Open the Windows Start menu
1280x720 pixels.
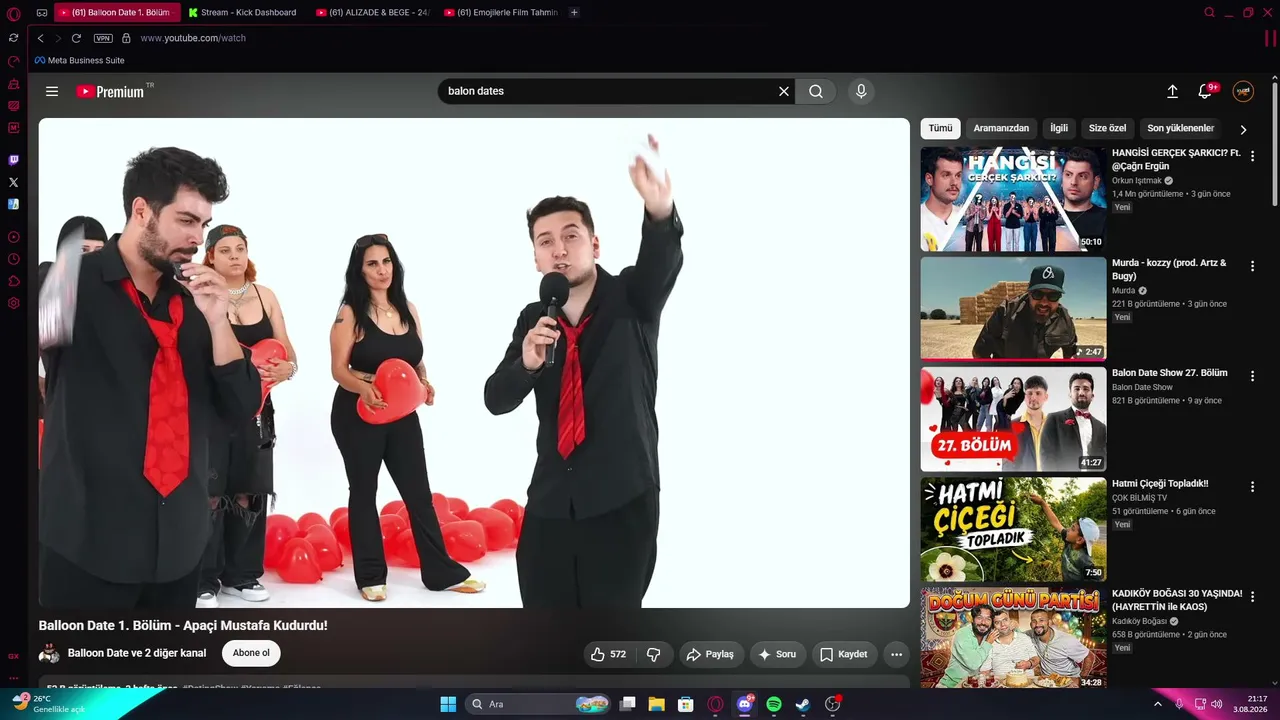coord(448,704)
